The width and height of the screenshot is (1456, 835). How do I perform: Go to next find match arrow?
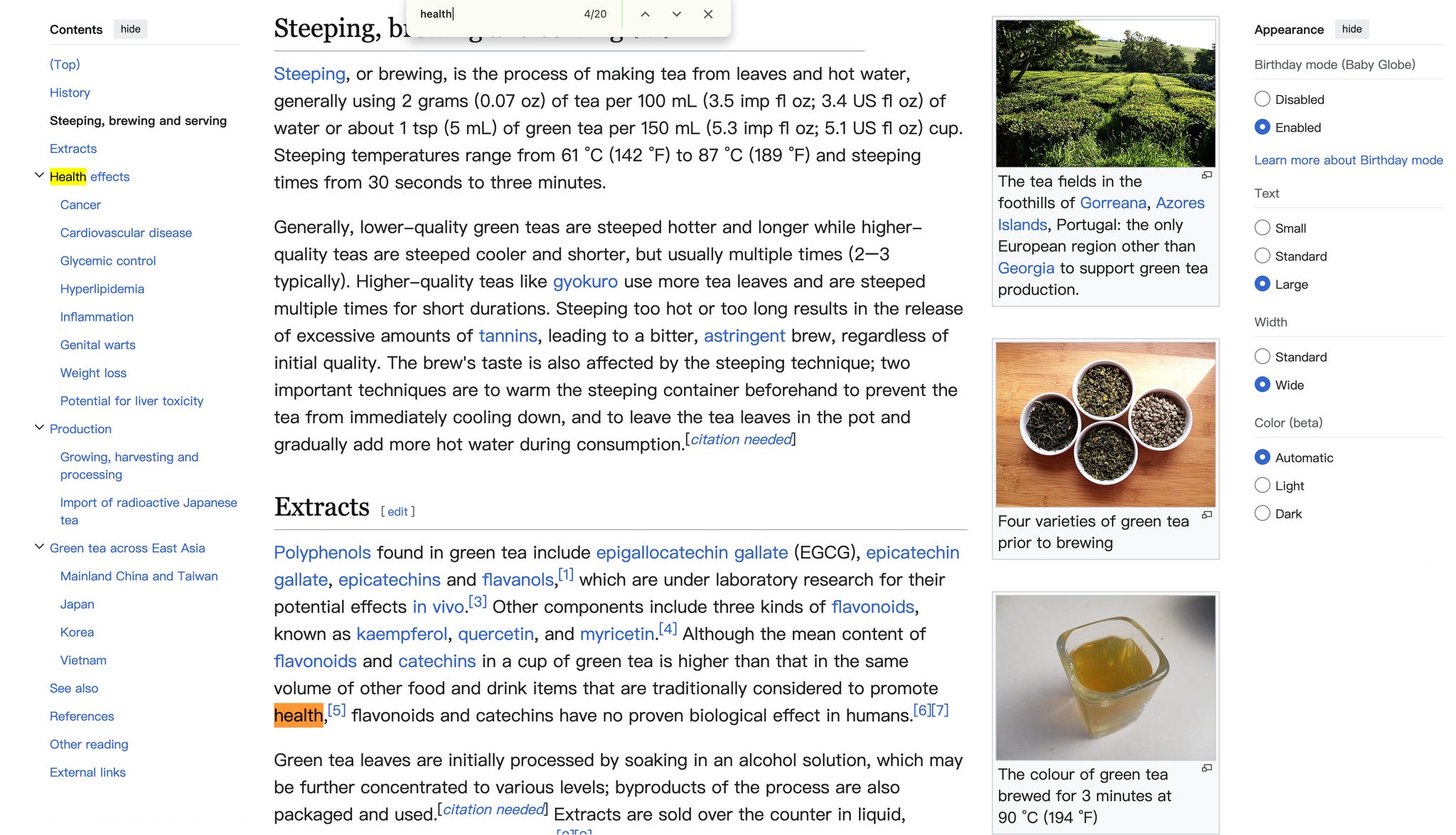tap(676, 14)
